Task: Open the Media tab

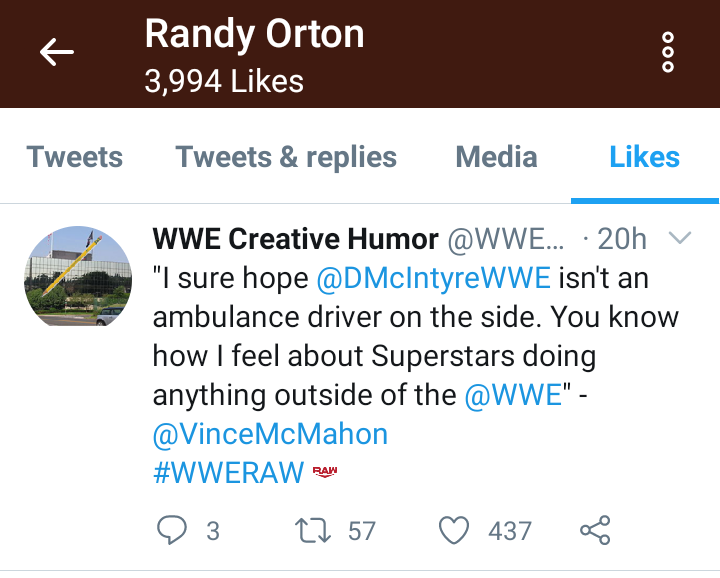Action: [x=496, y=157]
